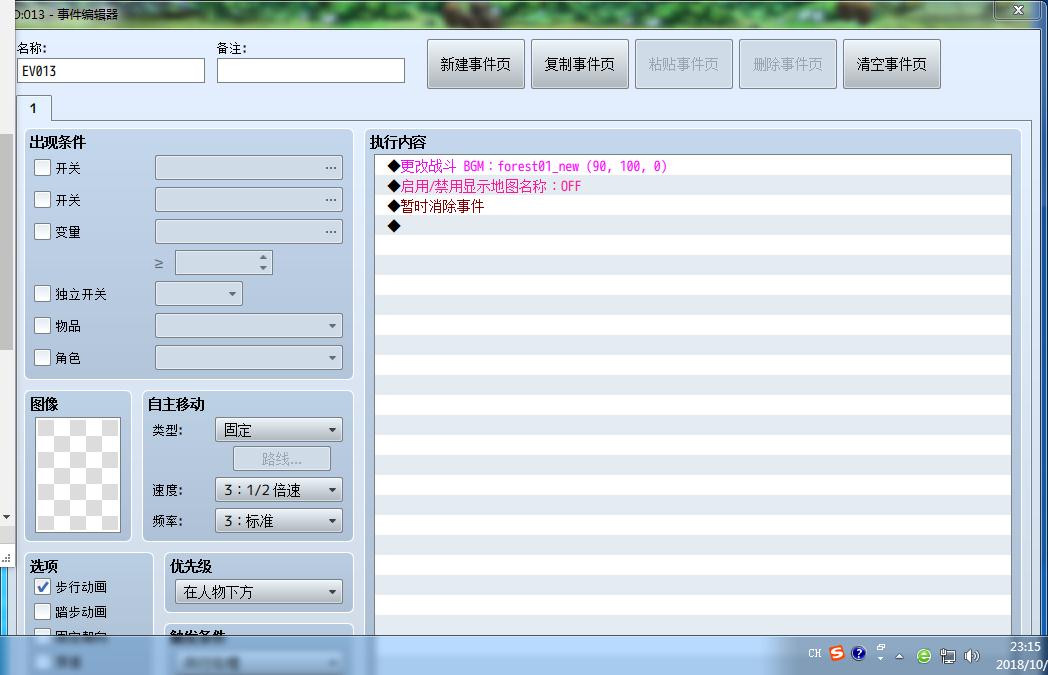Open frequency dropdown showing 3：标准
1048x675 pixels.
[279, 521]
